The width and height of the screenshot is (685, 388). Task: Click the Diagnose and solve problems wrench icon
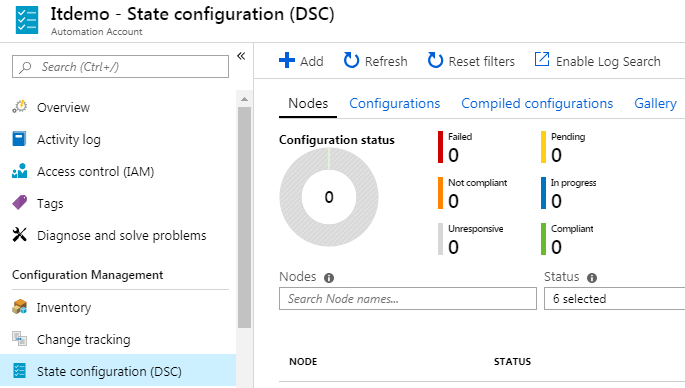(x=20, y=235)
